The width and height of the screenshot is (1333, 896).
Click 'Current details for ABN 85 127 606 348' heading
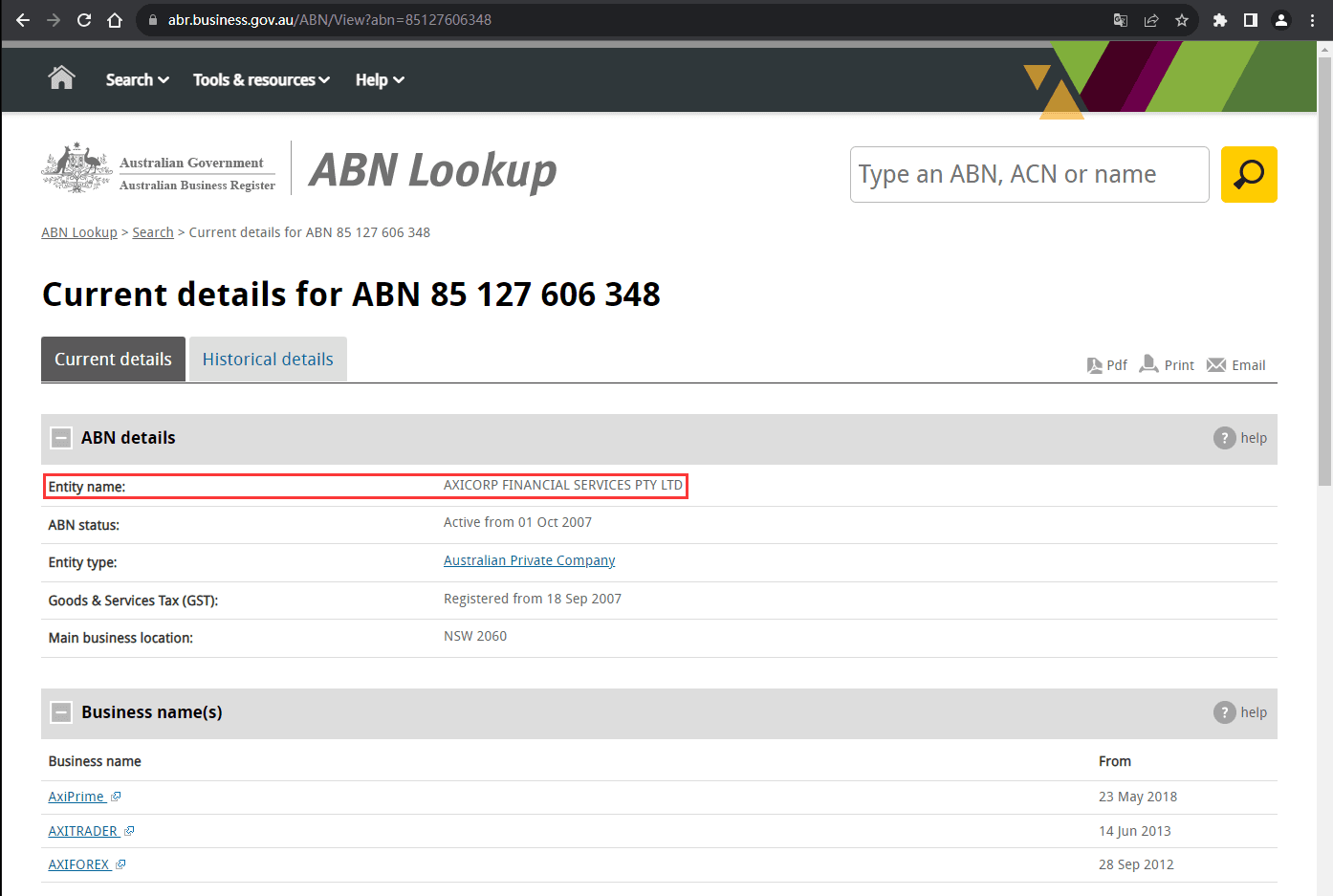click(x=351, y=295)
